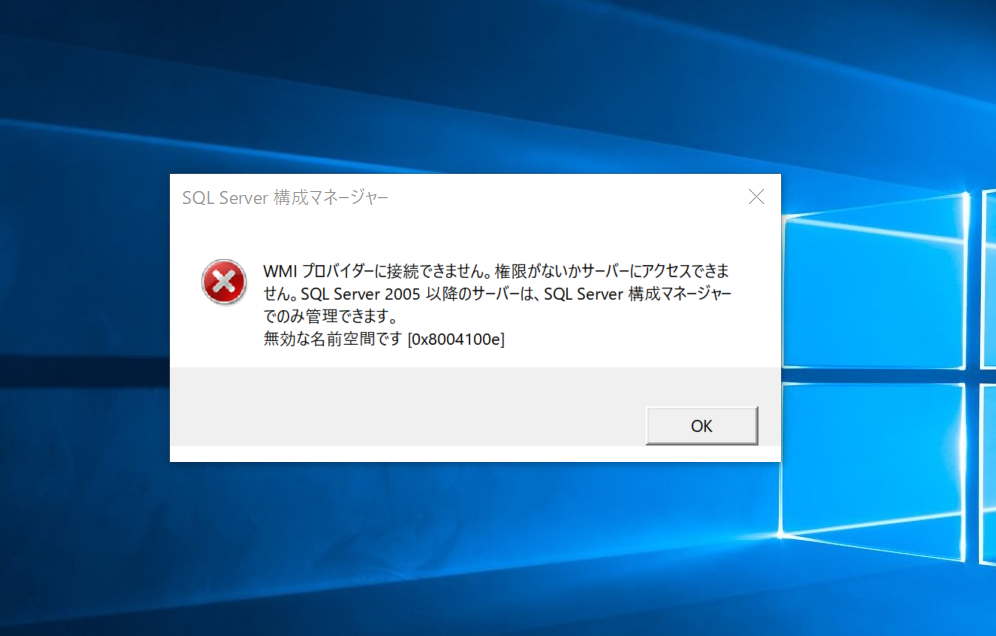Click the でのみ管理できます。 message line
Screen dimensions: 996x636
[x=330, y=316]
